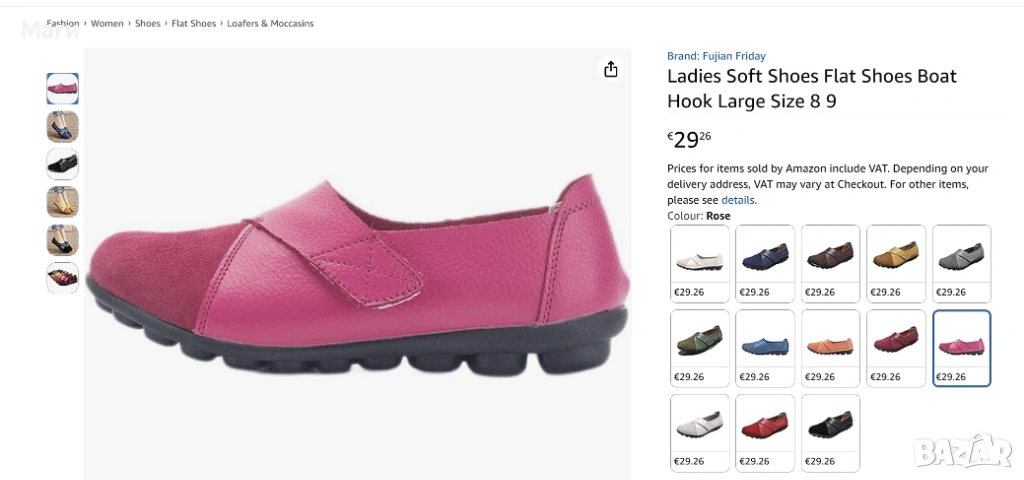1024x480 pixels.
Task: Follow the VAT "details" link
Action: pos(738,200)
